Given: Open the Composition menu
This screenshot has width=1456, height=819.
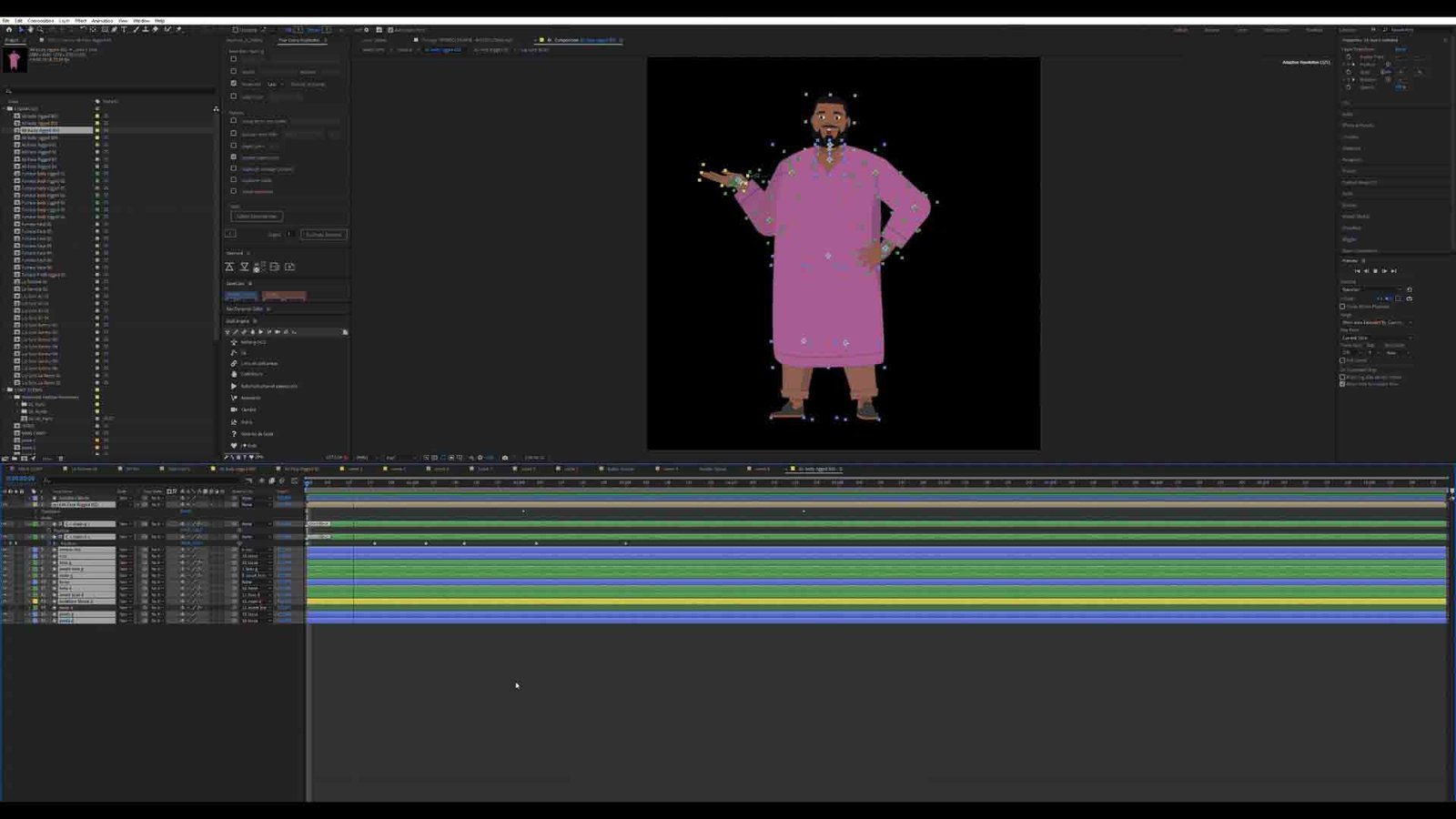Looking at the screenshot, I should [40, 20].
